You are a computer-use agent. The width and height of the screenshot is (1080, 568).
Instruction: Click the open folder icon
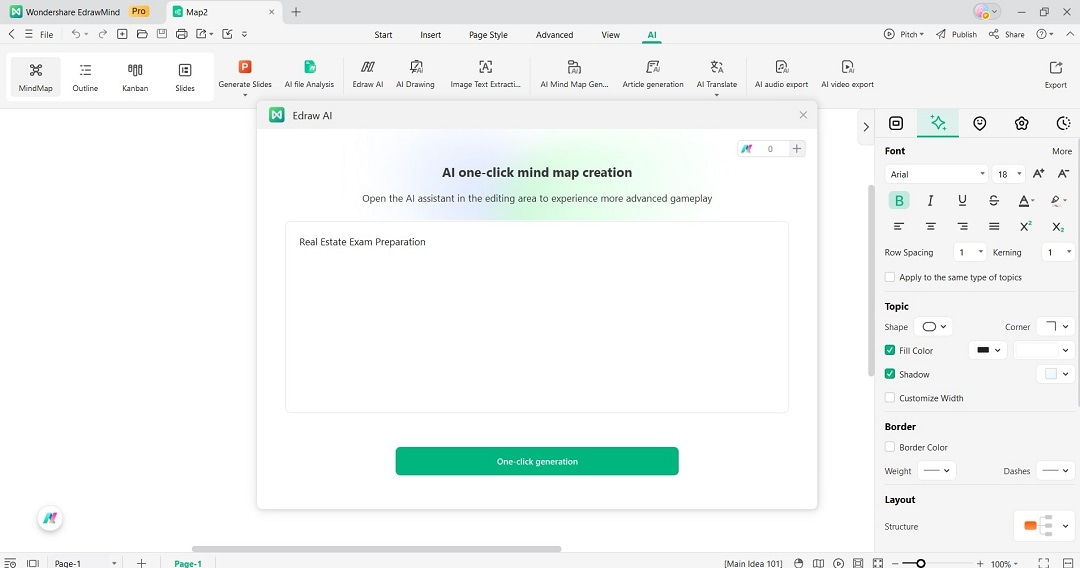click(142, 34)
